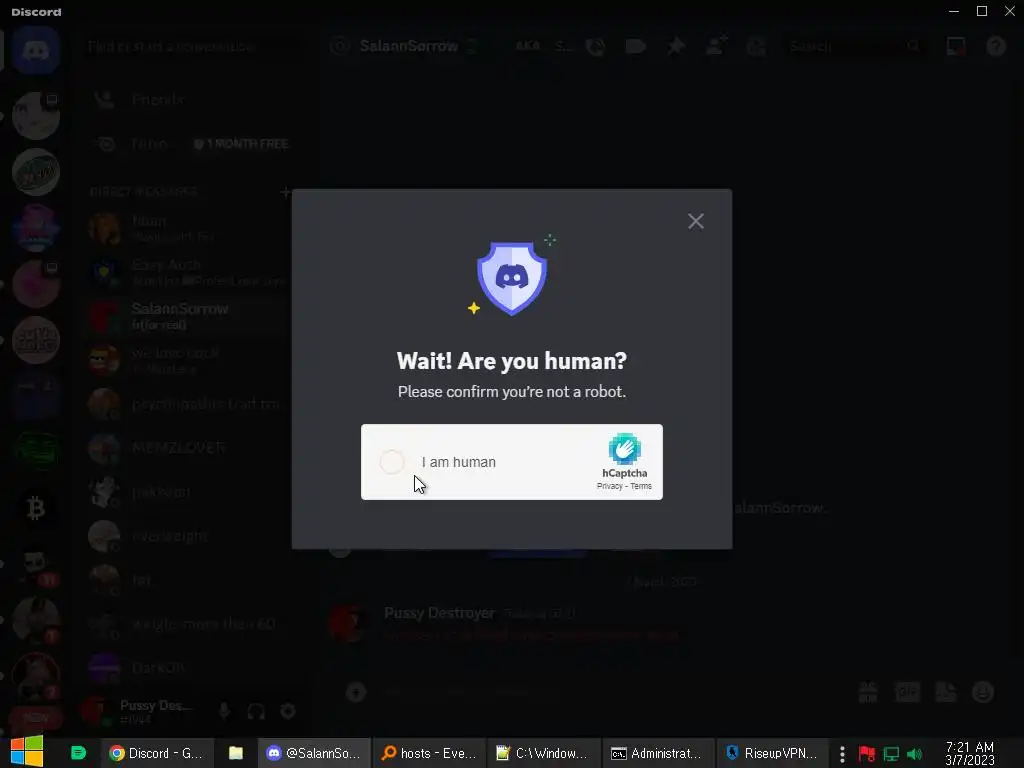This screenshot has height=768, width=1024.
Task: Expand the hidden tray icons menu
Action: pyautogui.click(x=842, y=754)
